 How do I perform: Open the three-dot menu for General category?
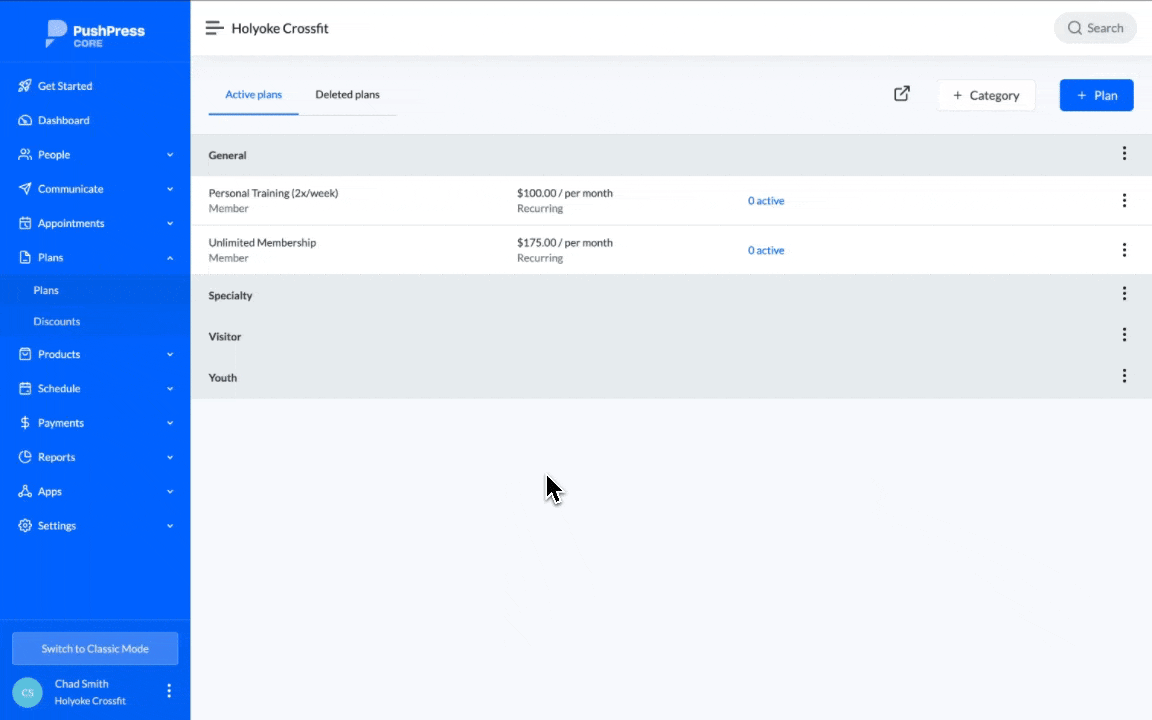[1124, 154]
